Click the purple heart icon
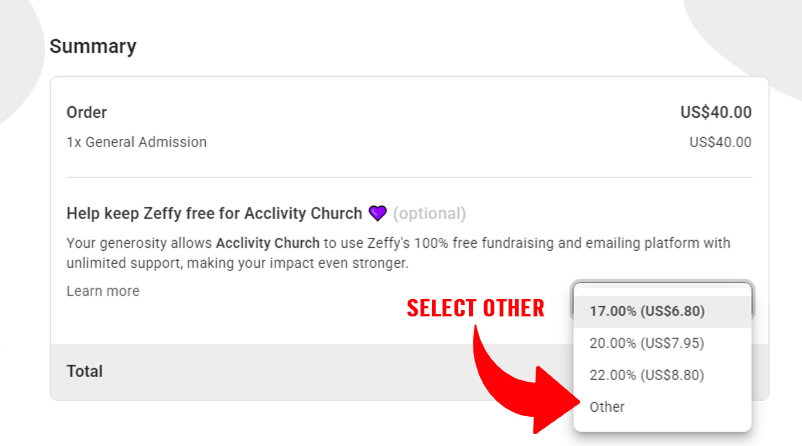This screenshot has height=446, width=802. [377, 213]
